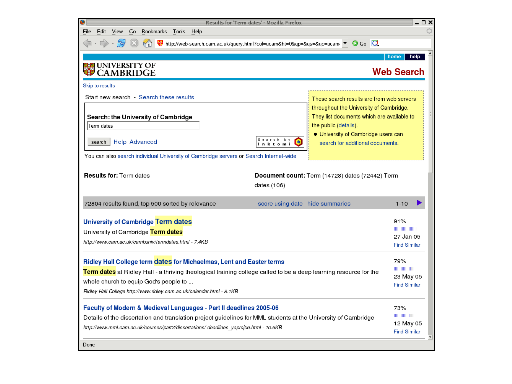Click the scrollbar up arrow
Viewport: 512px width, 384px height.
tap(430, 53)
